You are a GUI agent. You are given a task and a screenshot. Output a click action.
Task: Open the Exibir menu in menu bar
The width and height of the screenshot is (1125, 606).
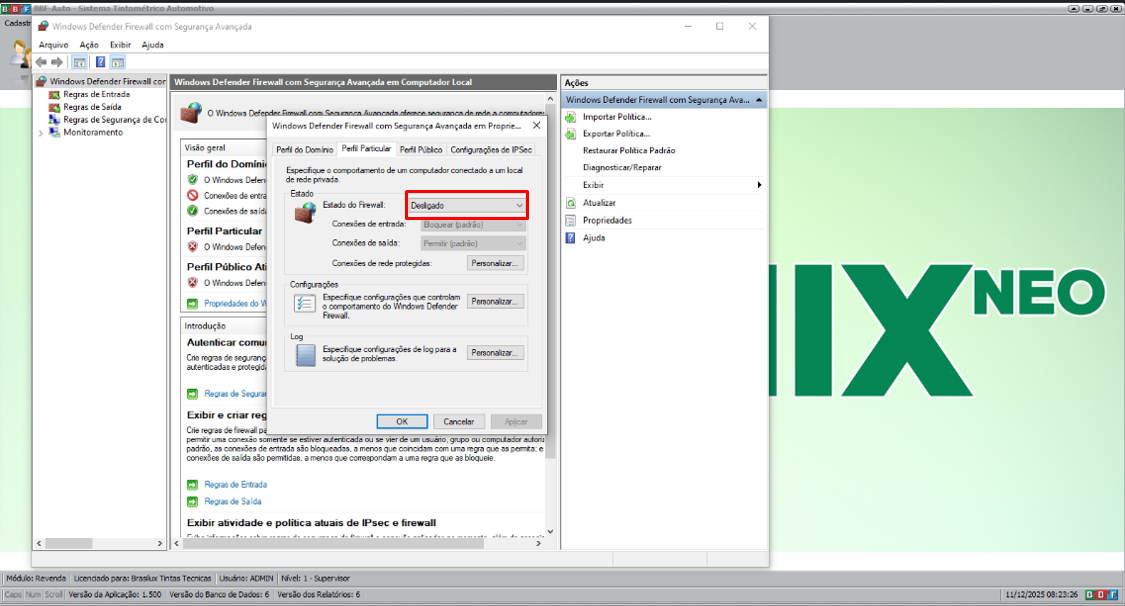pos(121,44)
